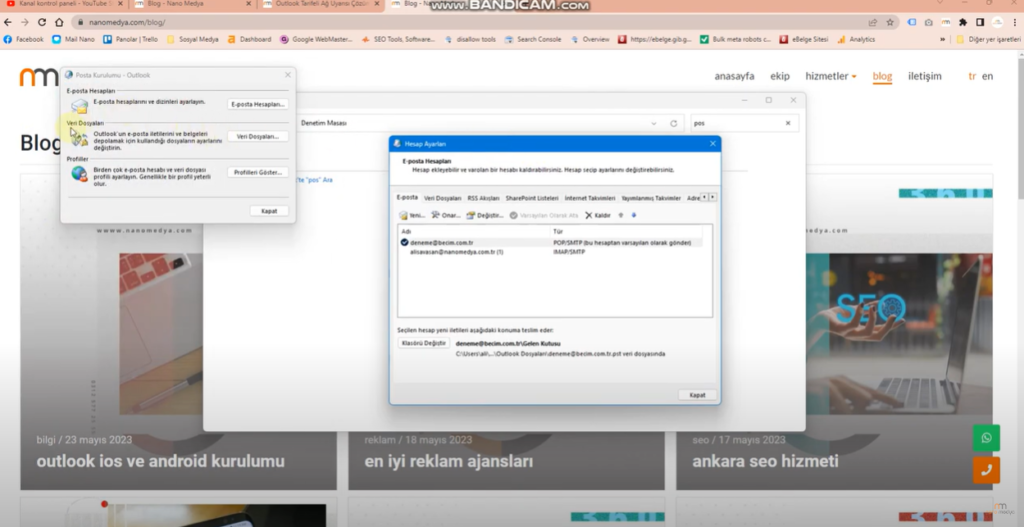
Task: Open 'ankara seo hizmeti' blog post
Action: (x=765, y=461)
